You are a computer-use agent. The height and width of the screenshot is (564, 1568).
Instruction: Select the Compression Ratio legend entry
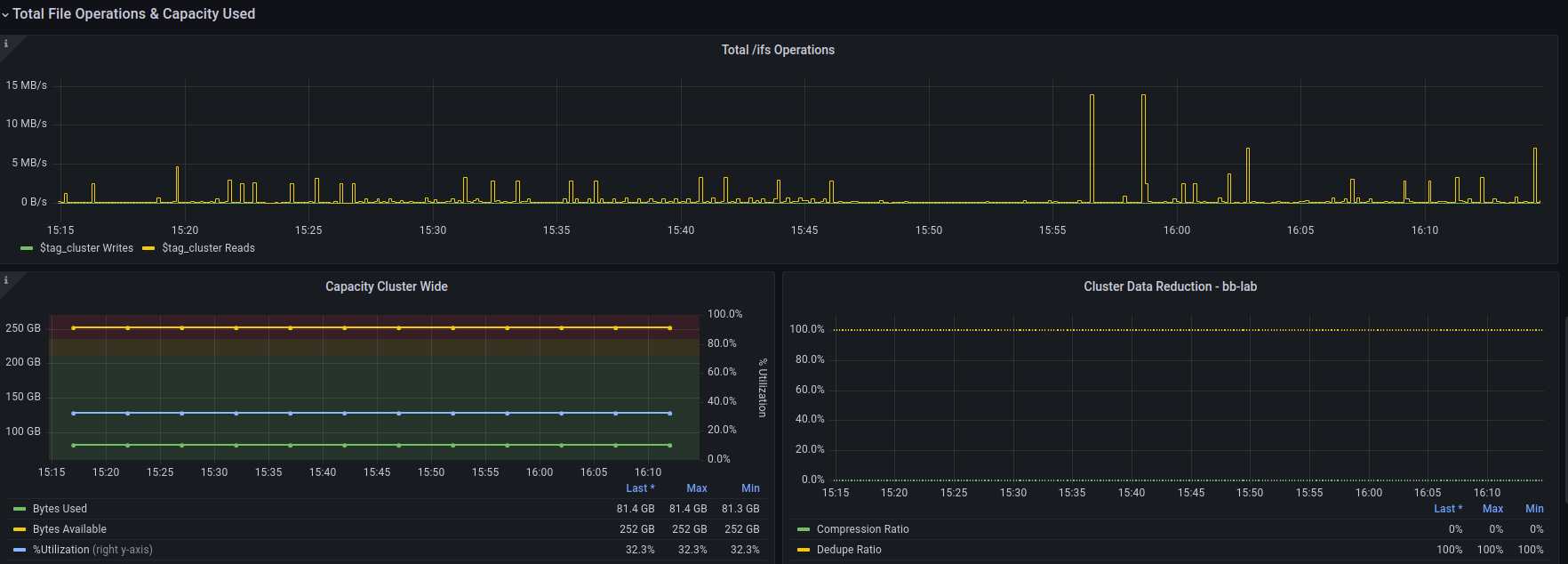[862, 529]
